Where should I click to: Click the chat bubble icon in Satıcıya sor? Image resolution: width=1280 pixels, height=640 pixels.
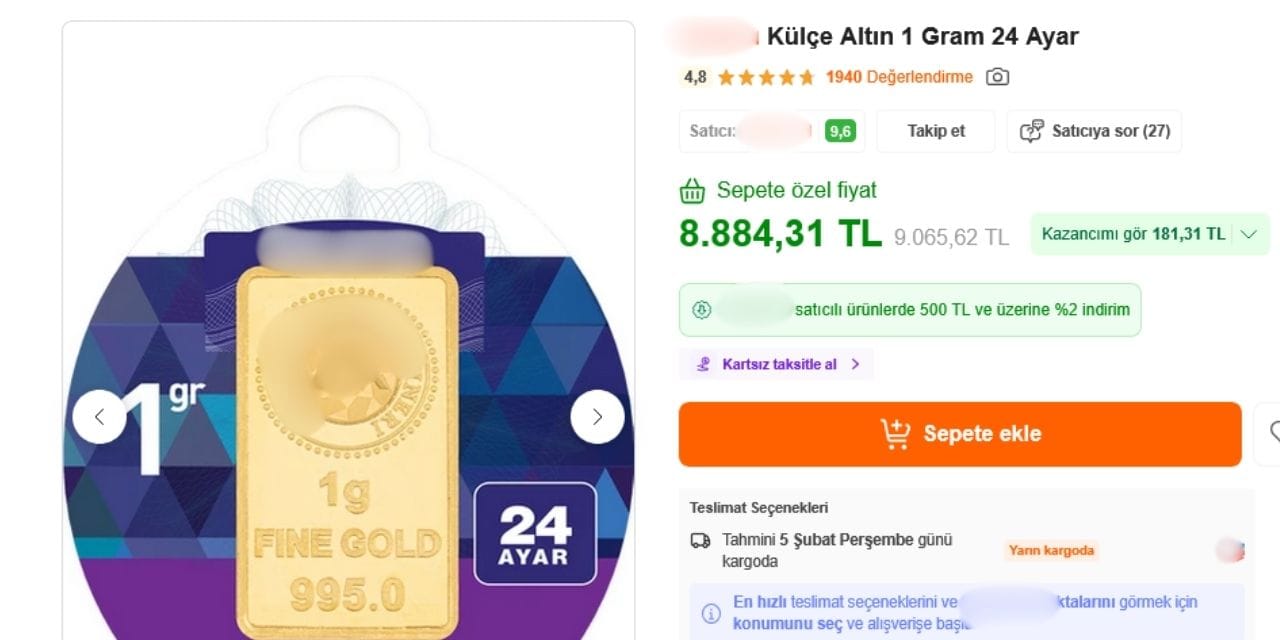1031,131
